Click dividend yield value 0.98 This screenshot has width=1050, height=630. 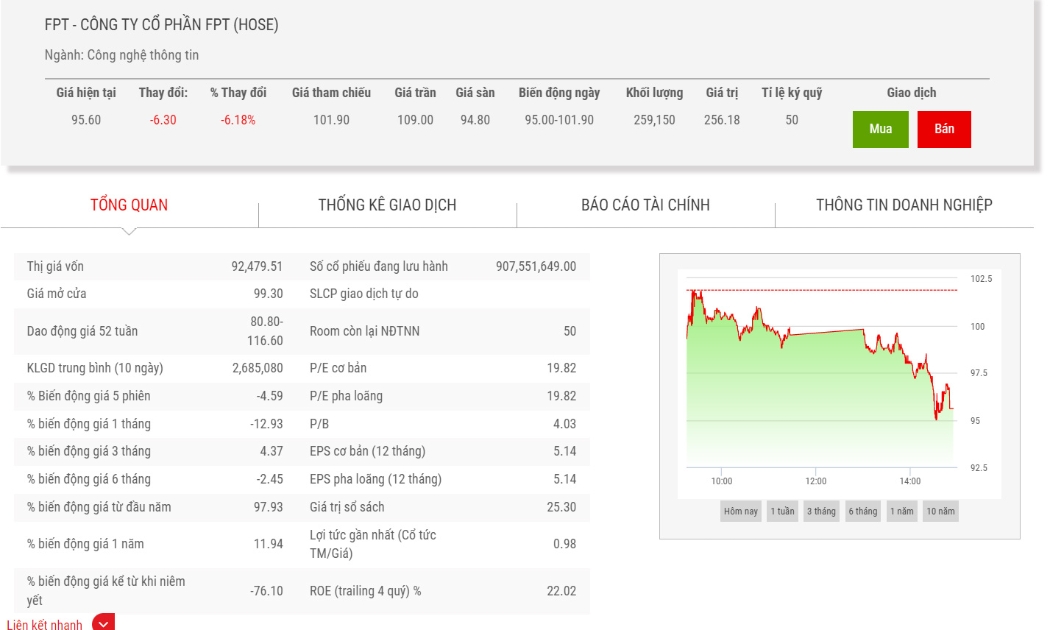click(x=565, y=544)
